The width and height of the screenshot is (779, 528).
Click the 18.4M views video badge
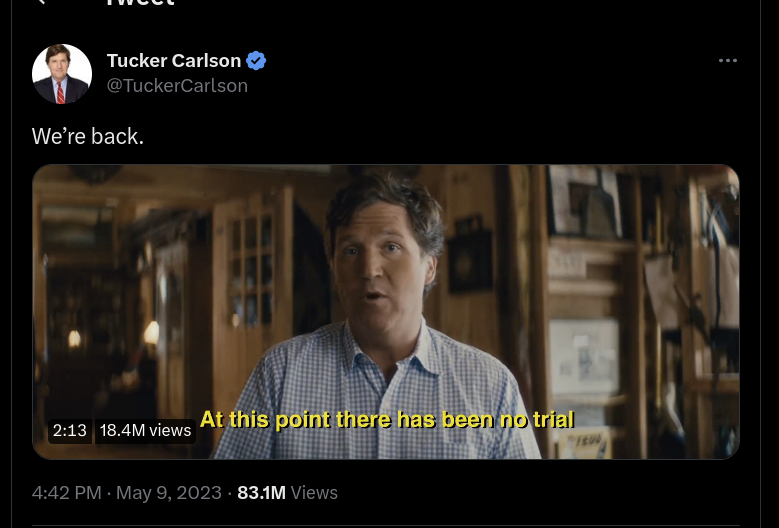pyautogui.click(x=145, y=430)
